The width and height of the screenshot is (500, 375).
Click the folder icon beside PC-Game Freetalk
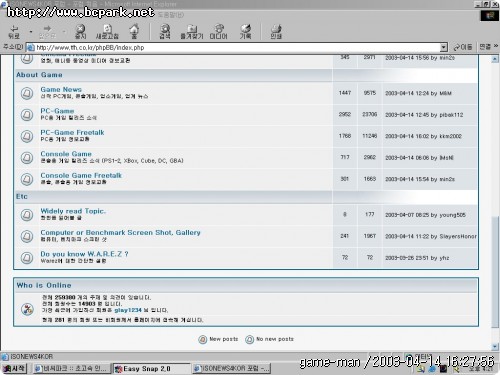[27, 136]
